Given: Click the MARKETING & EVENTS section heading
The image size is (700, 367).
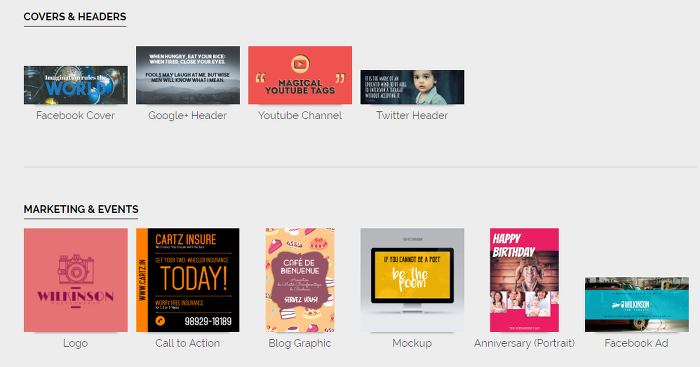Looking at the screenshot, I should [x=81, y=209].
